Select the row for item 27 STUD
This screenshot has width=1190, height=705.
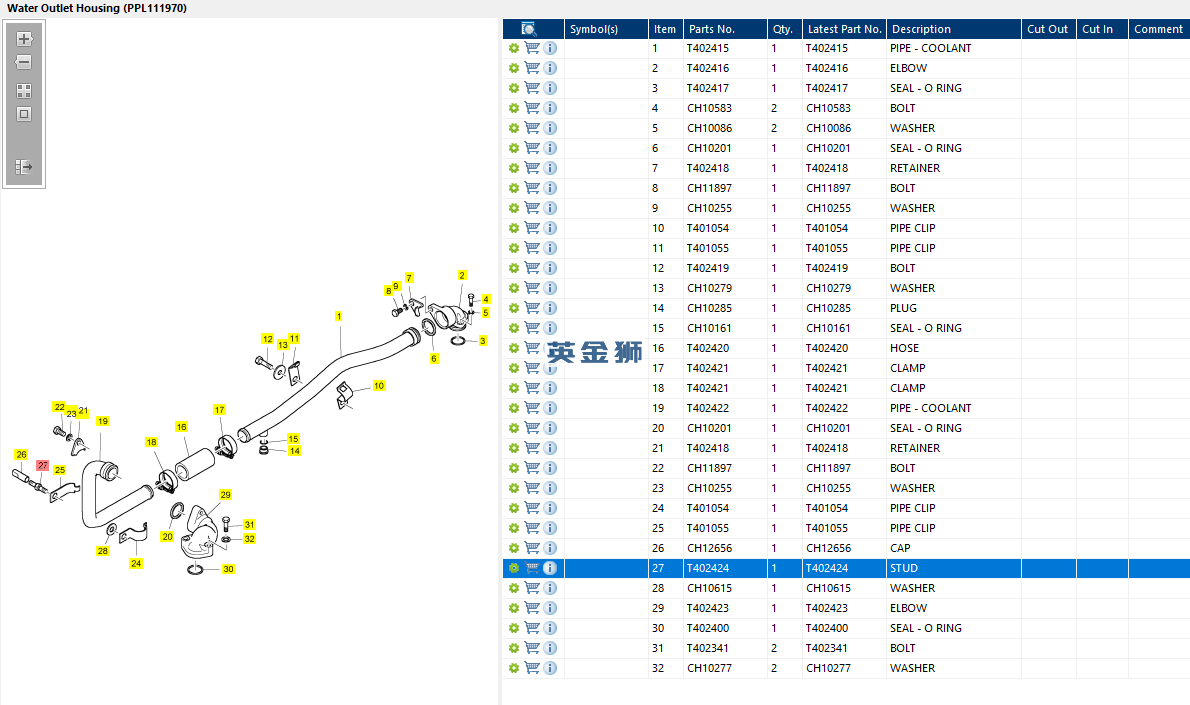tap(846, 568)
